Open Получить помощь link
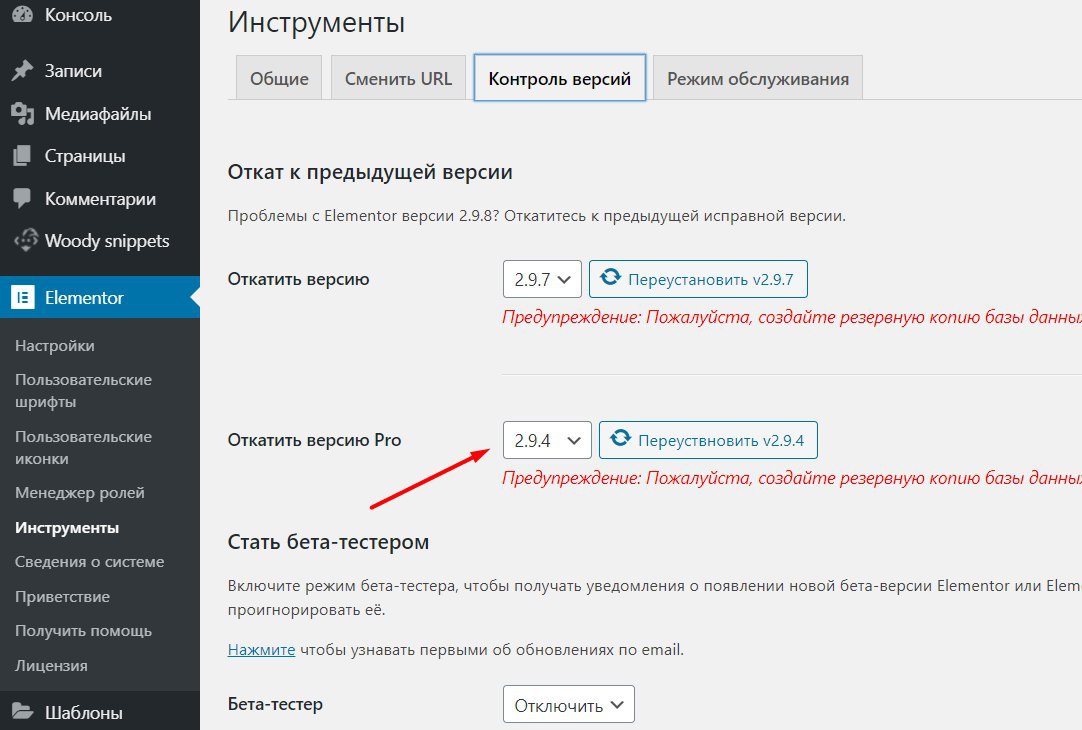 tap(83, 631)
